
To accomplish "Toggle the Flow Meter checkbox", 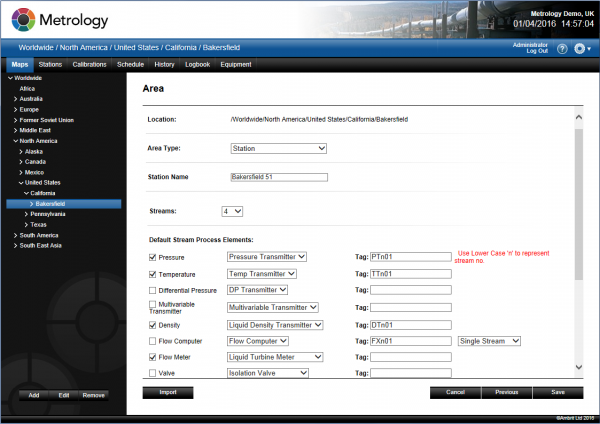I will (x=152, y=357).
